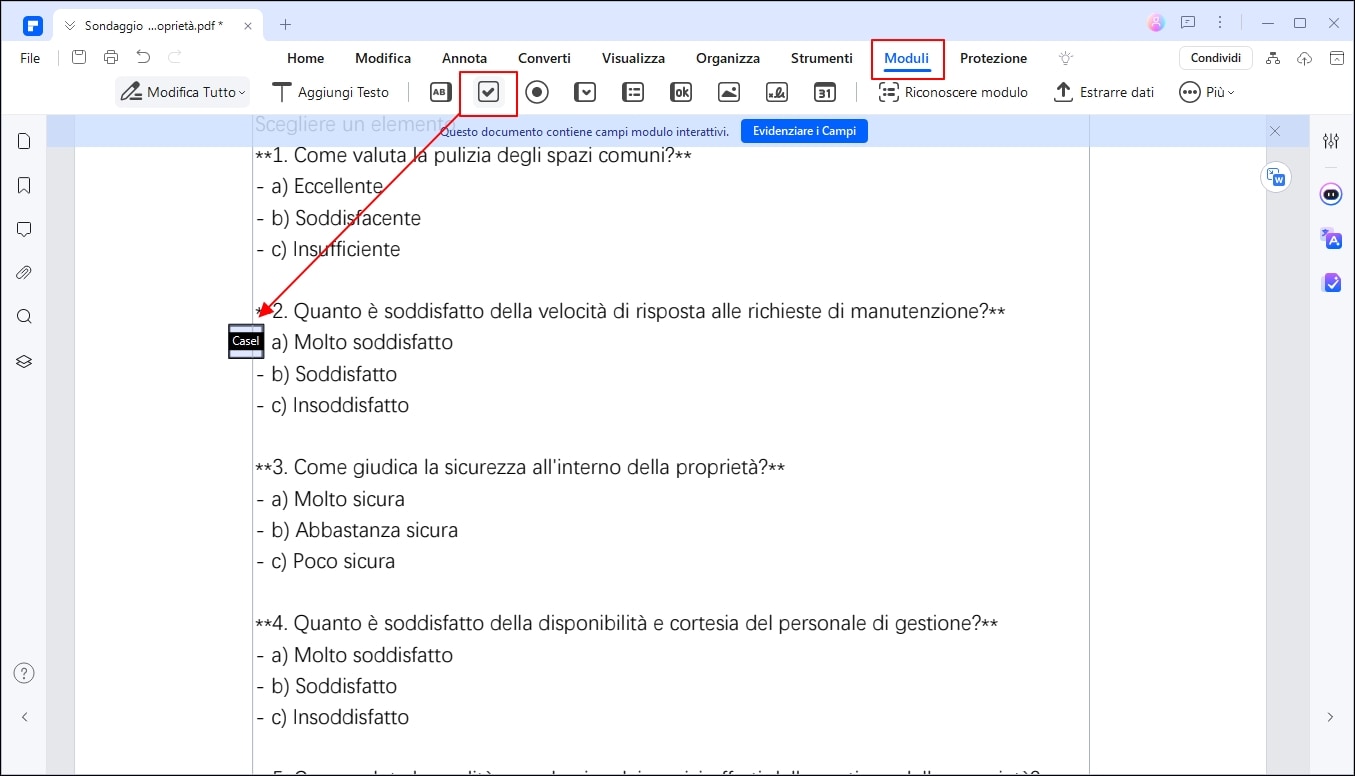This screenshot has width=1355, height=776.
Task: Open the tab list chevron dropdown
Action: [70, 24]
